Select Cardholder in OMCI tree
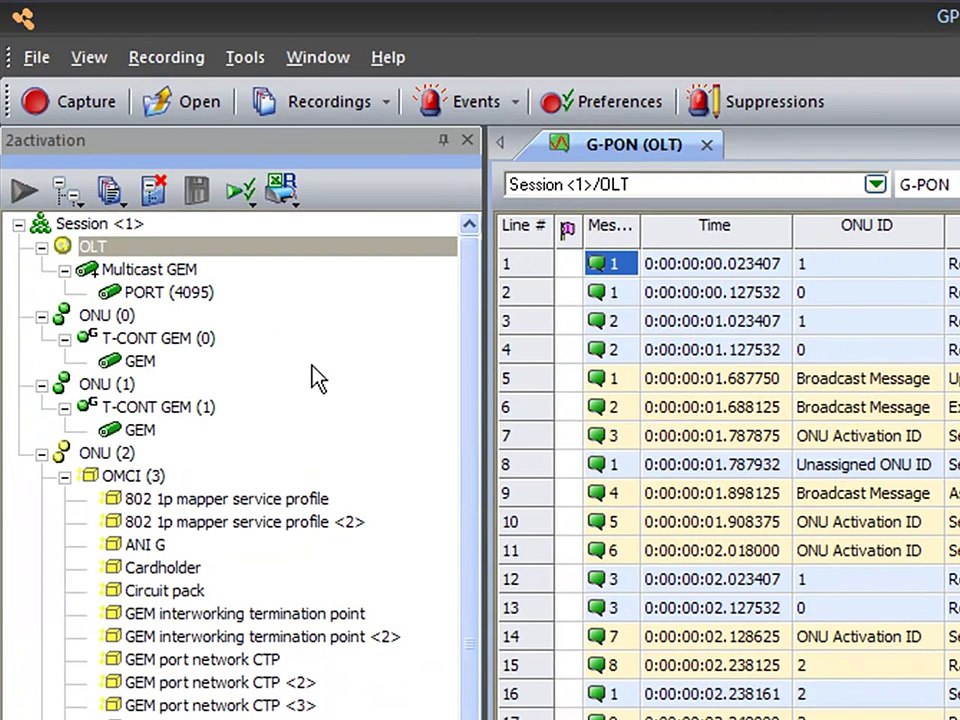This screenshot has height=720, width=960. pyautogui.click(x=162, y=568)
